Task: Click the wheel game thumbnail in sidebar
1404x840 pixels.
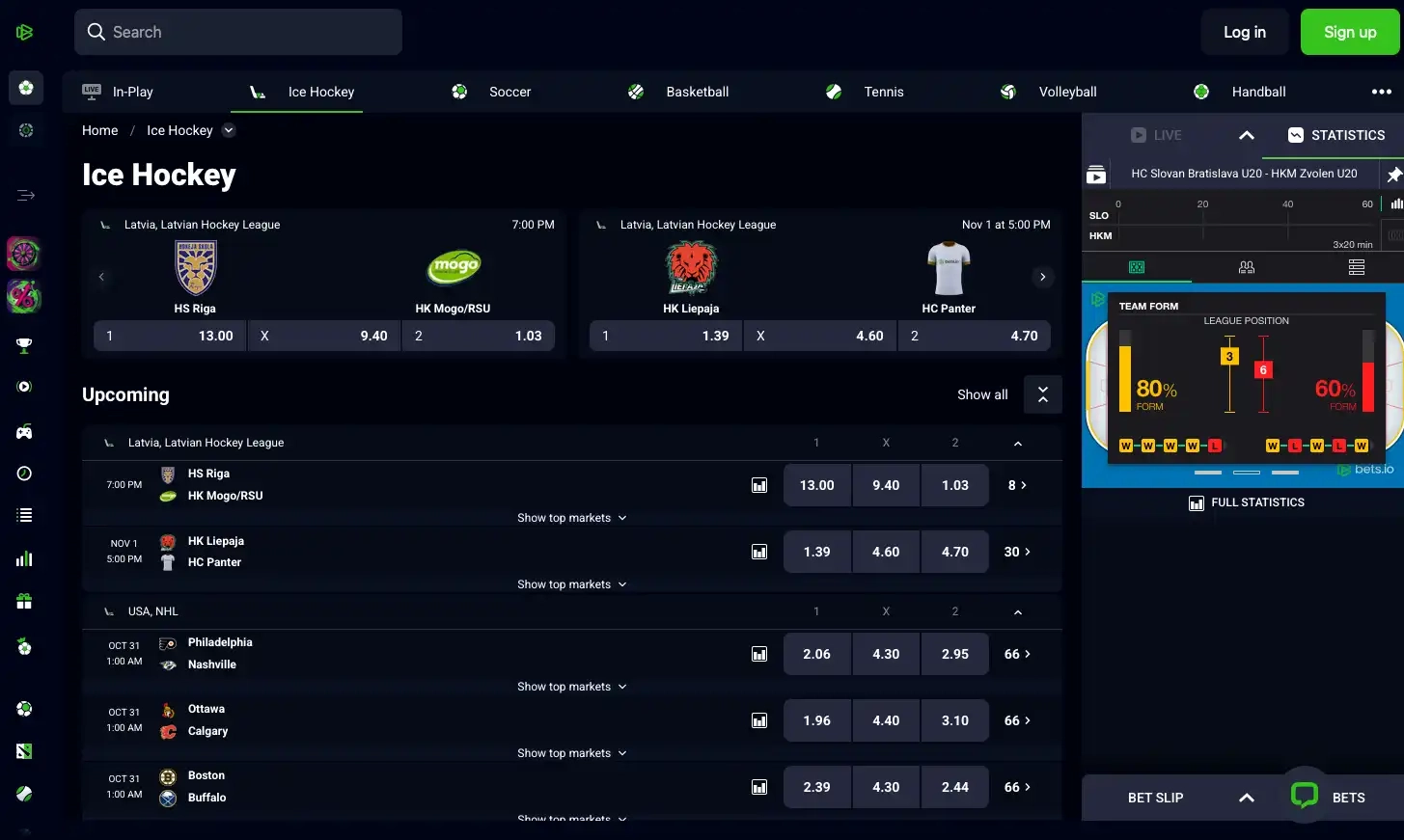Action: [x=25, y=255]
